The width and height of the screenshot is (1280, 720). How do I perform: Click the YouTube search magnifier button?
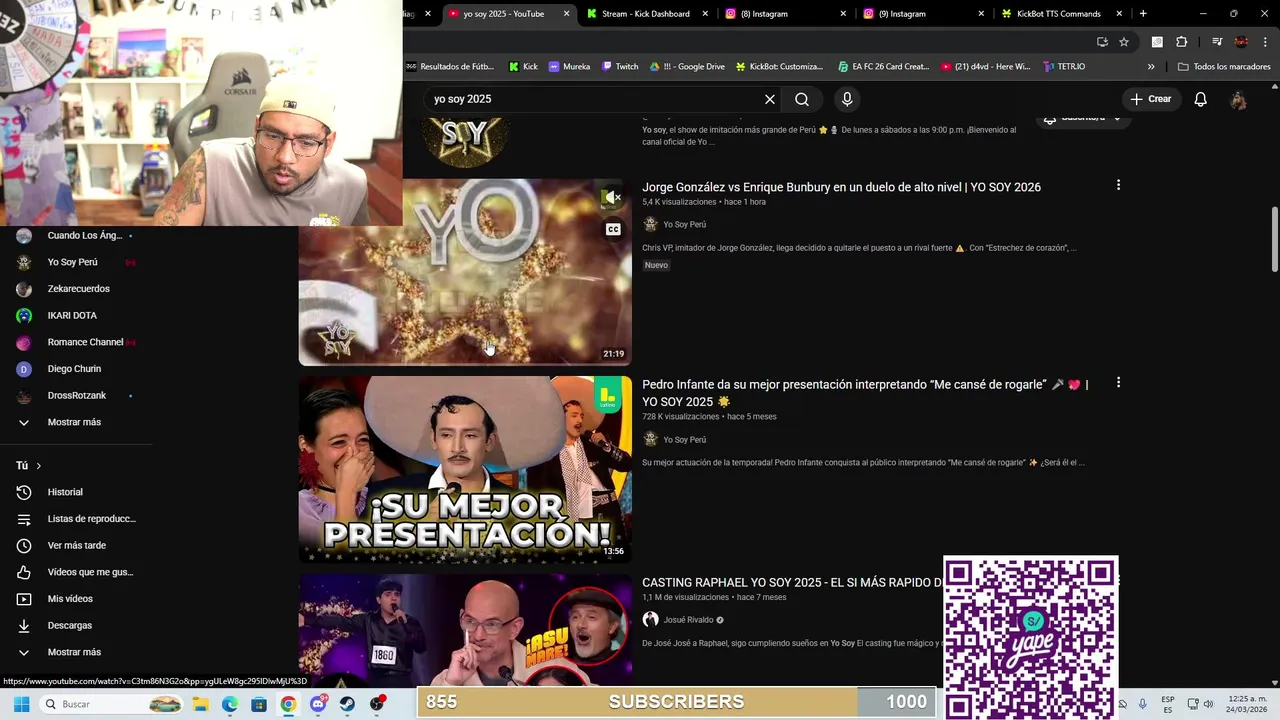[802, 99]
